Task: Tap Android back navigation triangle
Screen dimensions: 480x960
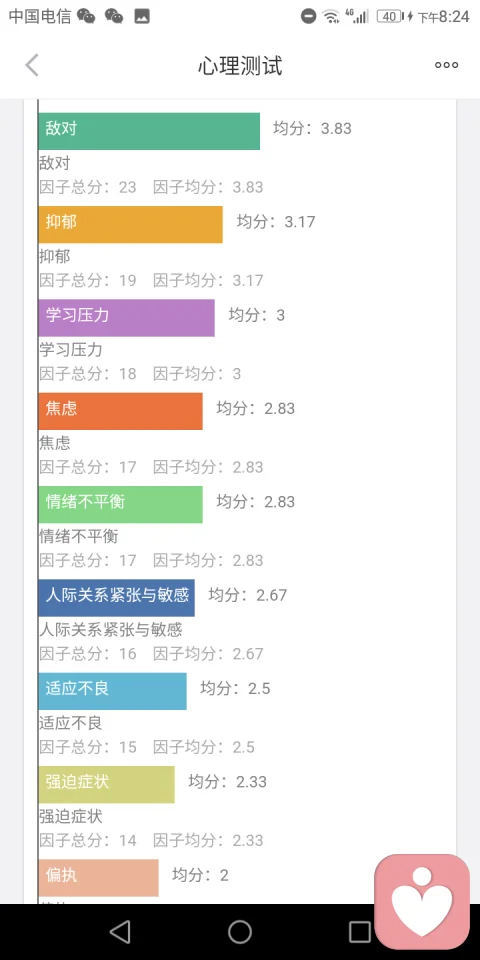Action: [x=120, y=932]
